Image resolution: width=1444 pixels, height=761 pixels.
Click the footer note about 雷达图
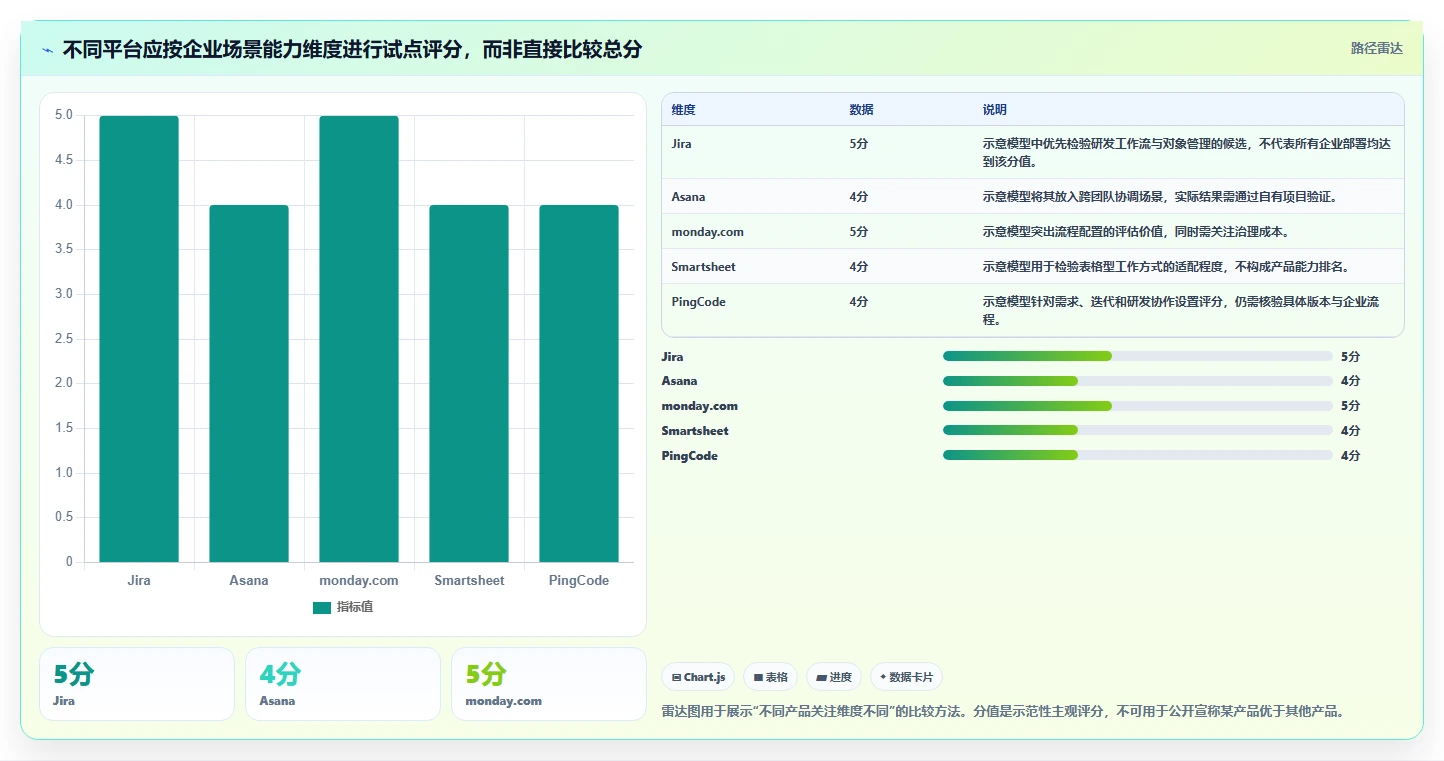pos(1003,712)
